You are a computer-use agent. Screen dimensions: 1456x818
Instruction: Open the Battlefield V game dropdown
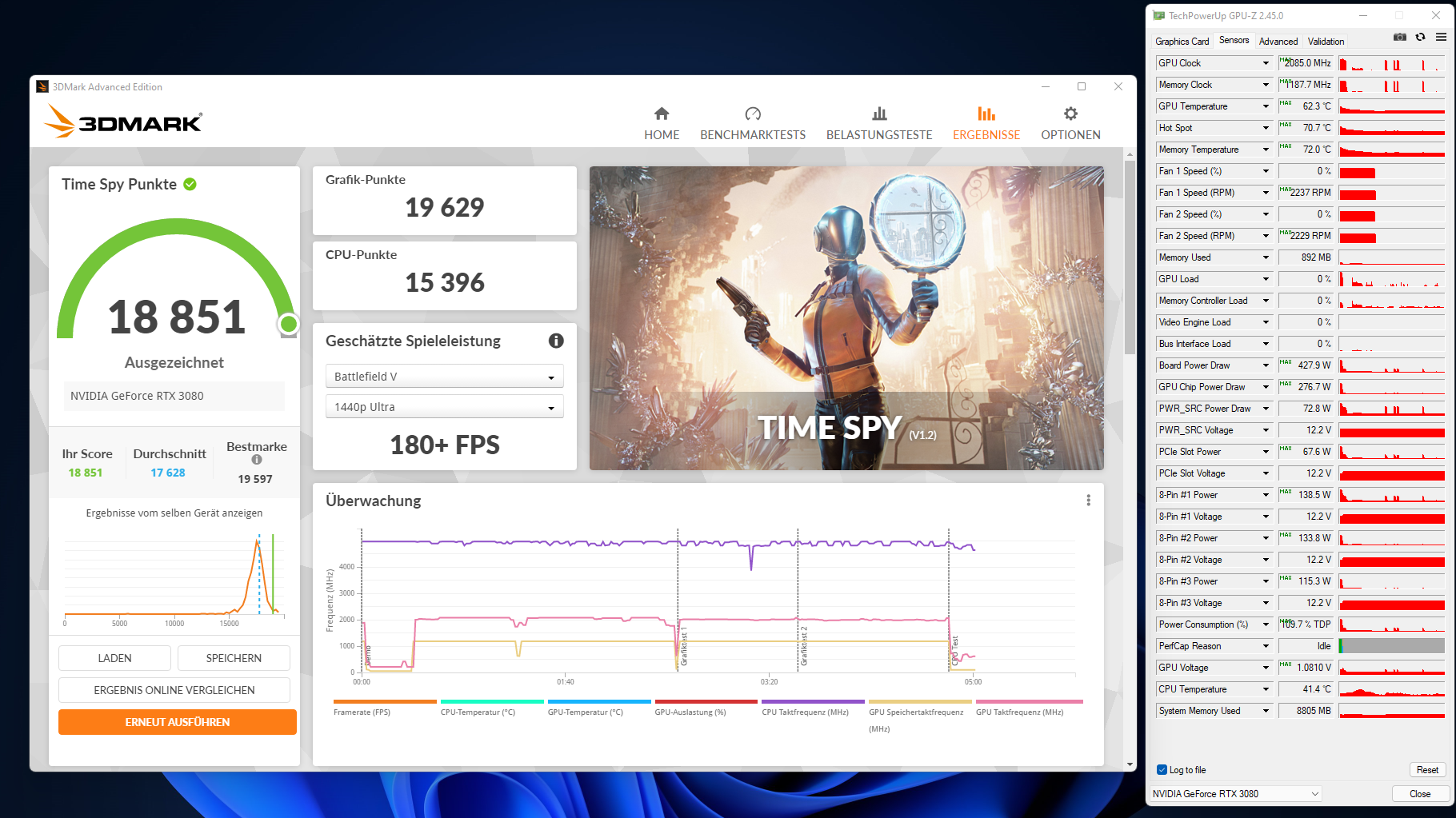click(445, 377)
